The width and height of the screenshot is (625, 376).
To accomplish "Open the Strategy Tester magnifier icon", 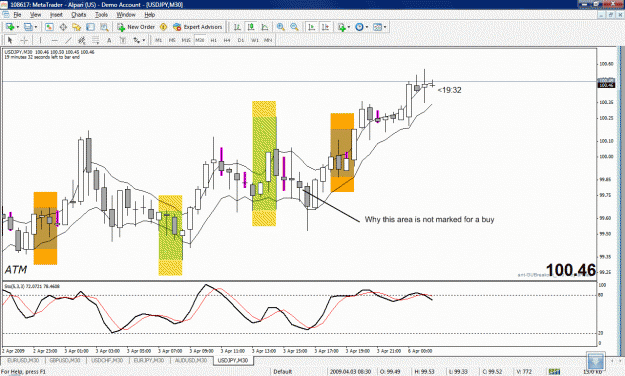I will click(104, 27).
